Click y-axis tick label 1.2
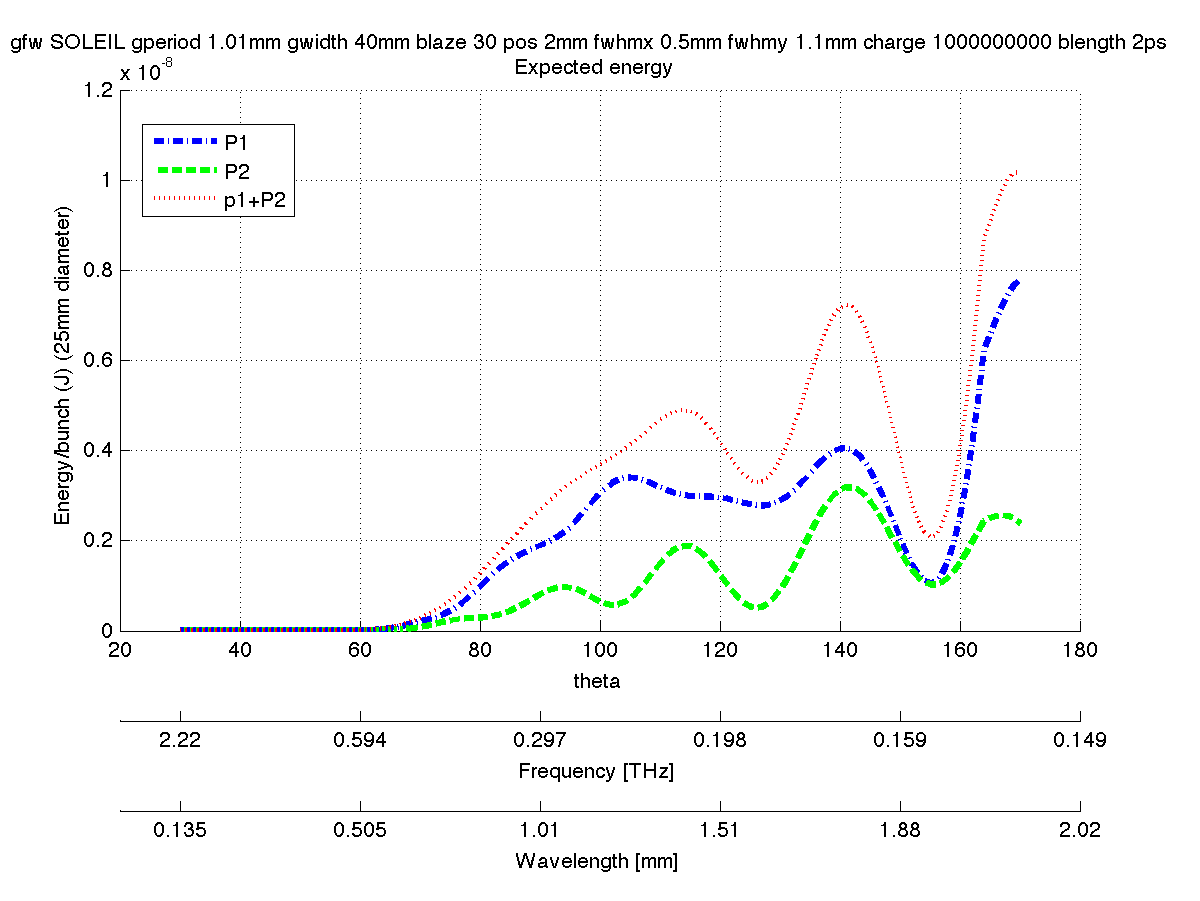The width and height of the screenshot is (1200, 901). (98, 90)
